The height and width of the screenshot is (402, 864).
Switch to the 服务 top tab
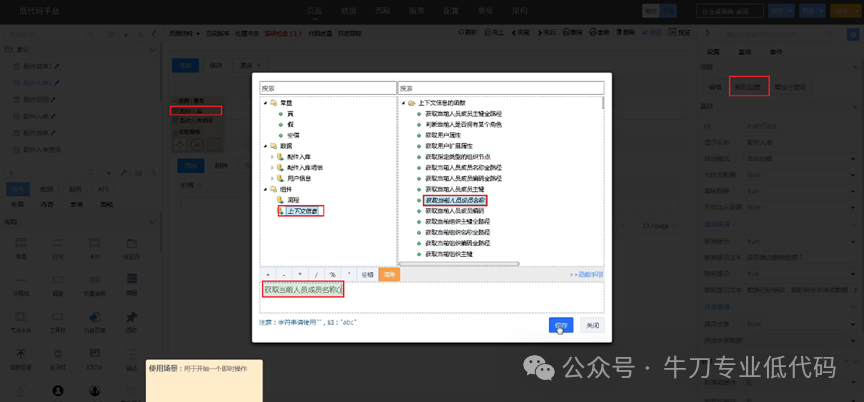click(417, 10)
